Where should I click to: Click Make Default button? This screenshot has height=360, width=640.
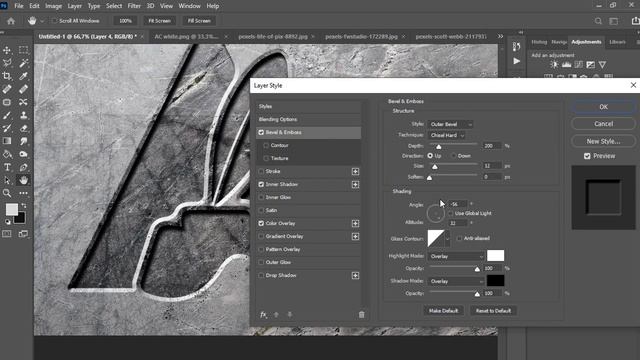[443, 311]
